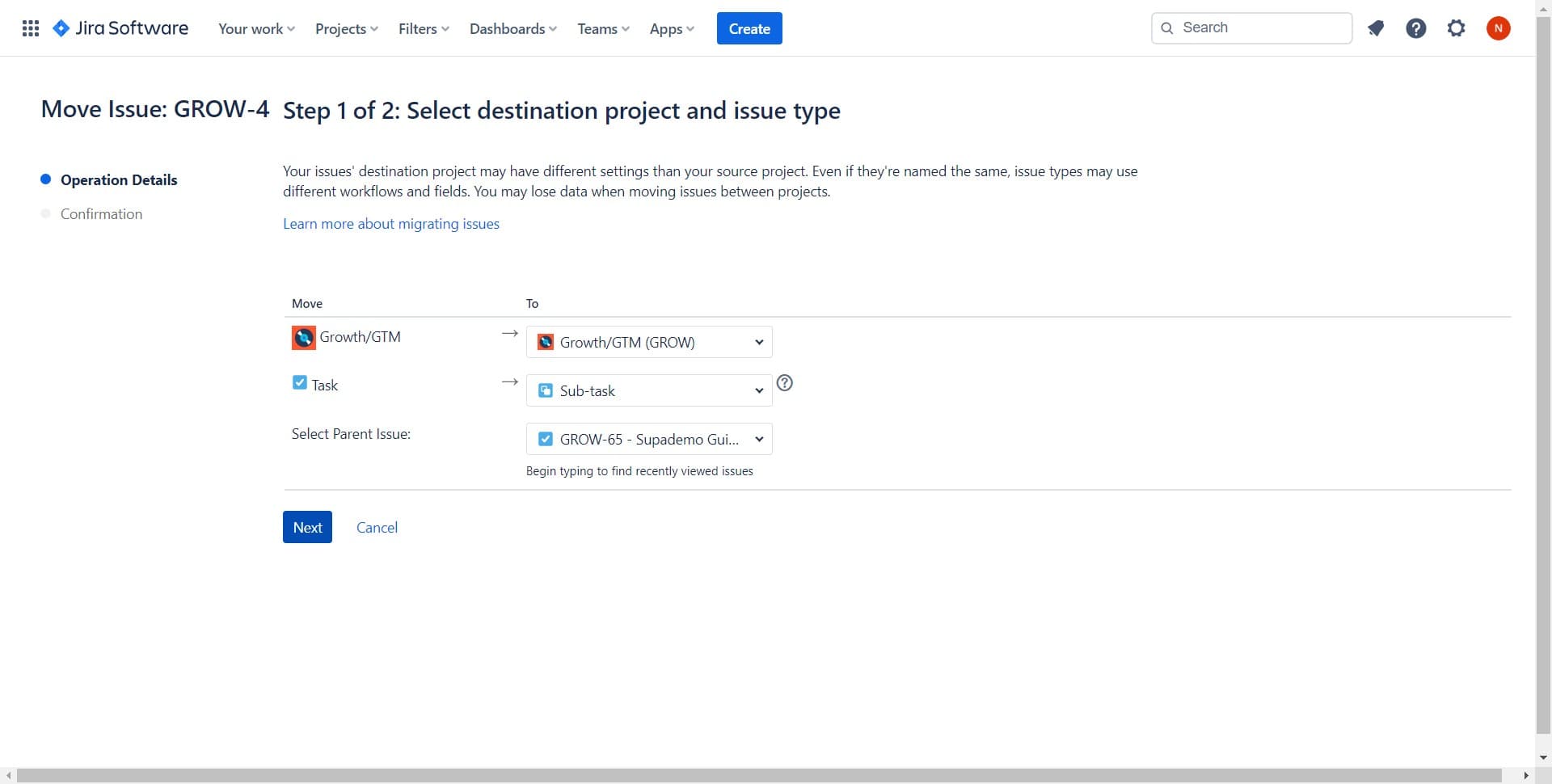Click the Confirmation step indicator
The image size is (1552, 784).
pos(101,214)
